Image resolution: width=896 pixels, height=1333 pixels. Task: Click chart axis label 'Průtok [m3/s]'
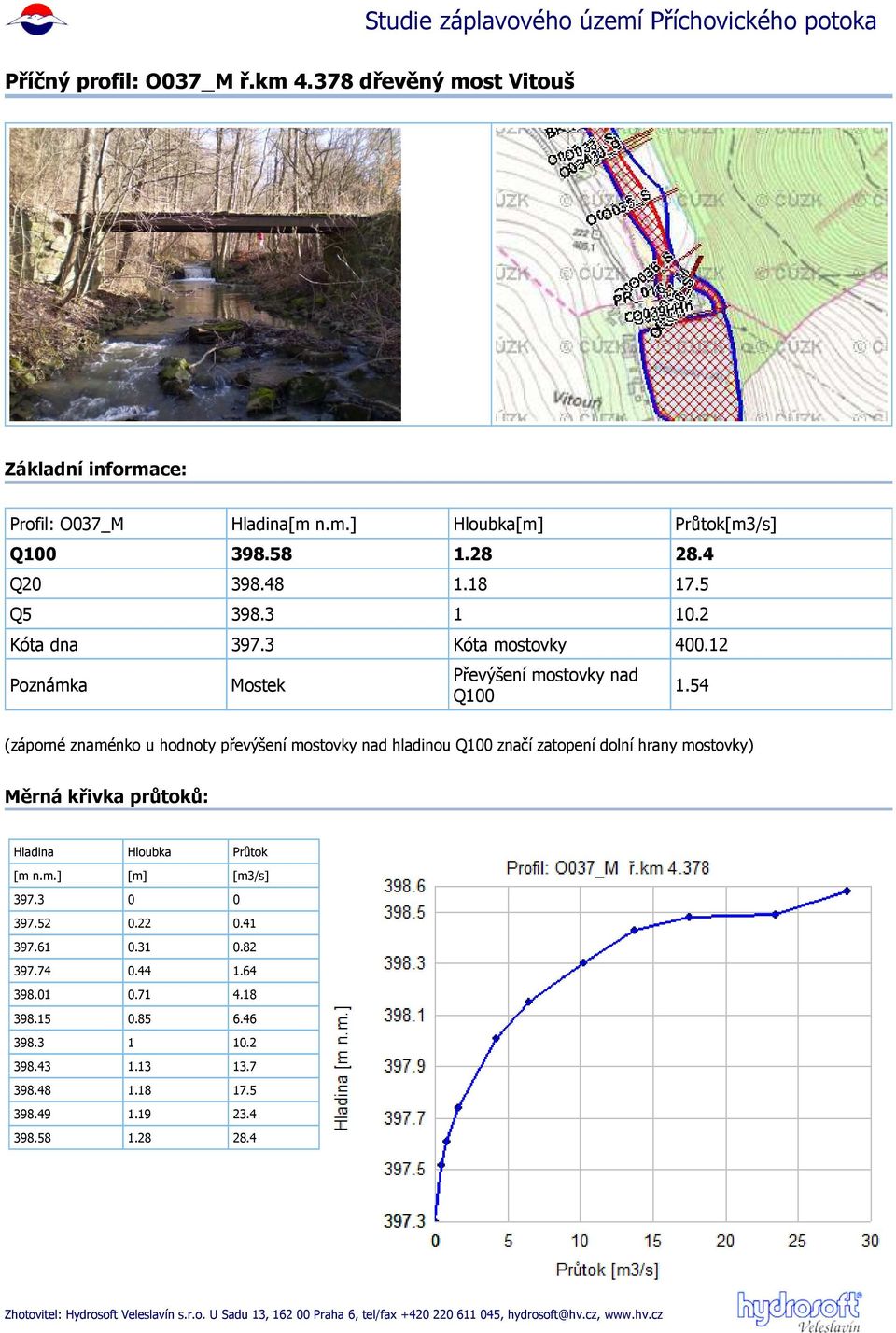point(607,1270)
